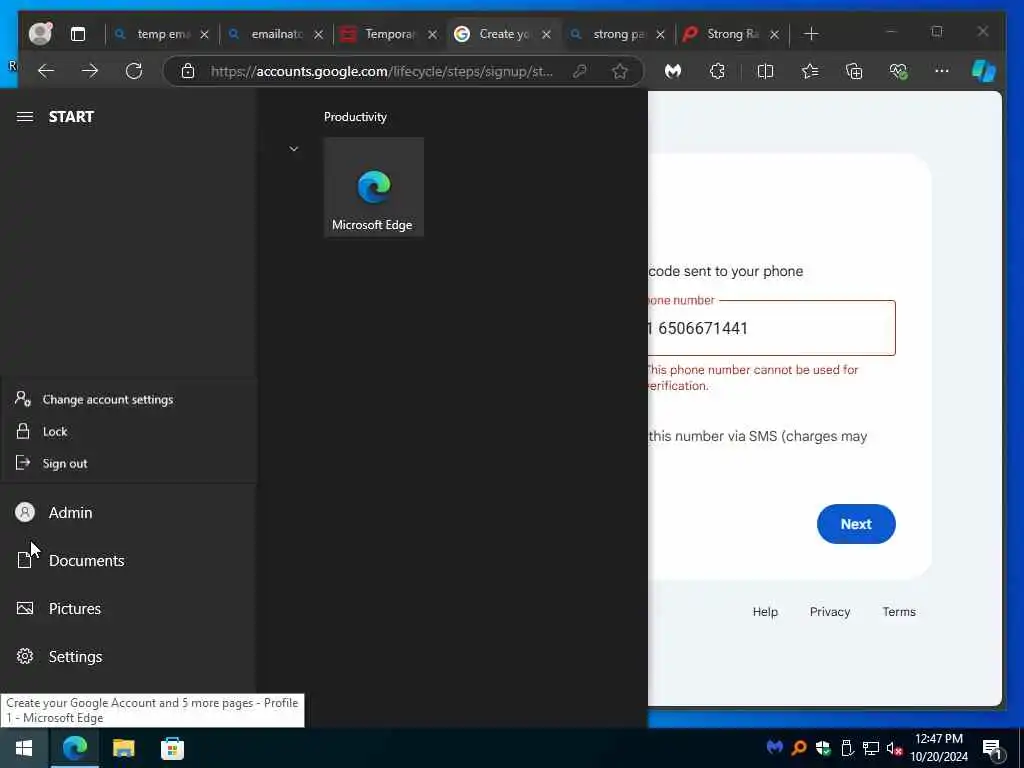1024x768 pixels.
Task: Toggle the tab actions menu icon
Action: click(78, 34)
